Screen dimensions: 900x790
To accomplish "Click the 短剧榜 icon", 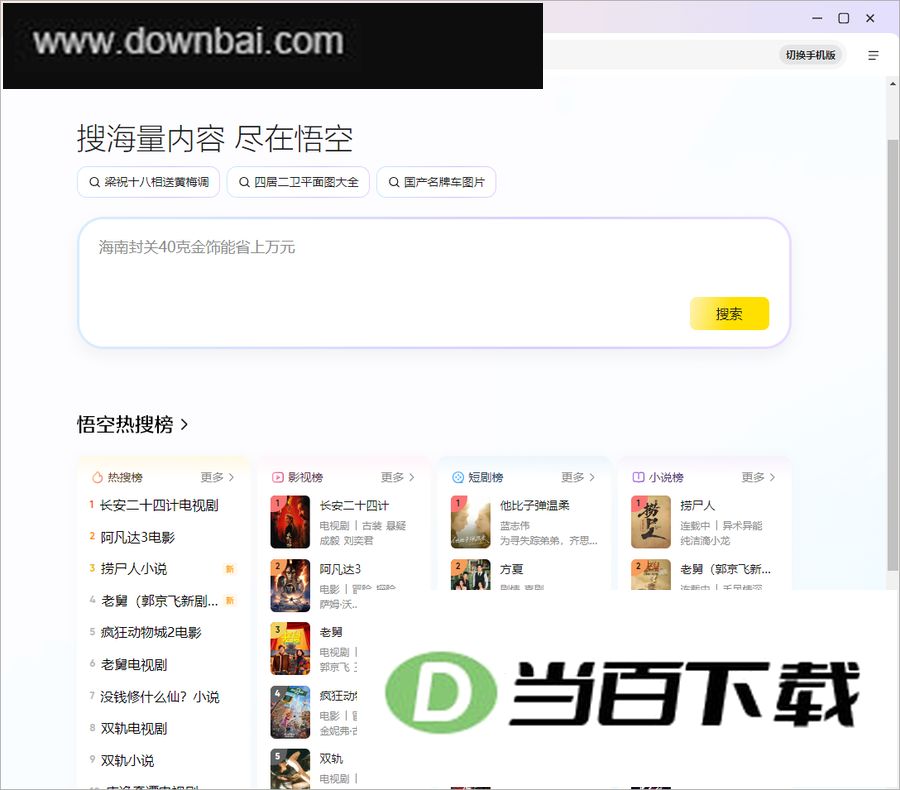I will tap(458, 477).
